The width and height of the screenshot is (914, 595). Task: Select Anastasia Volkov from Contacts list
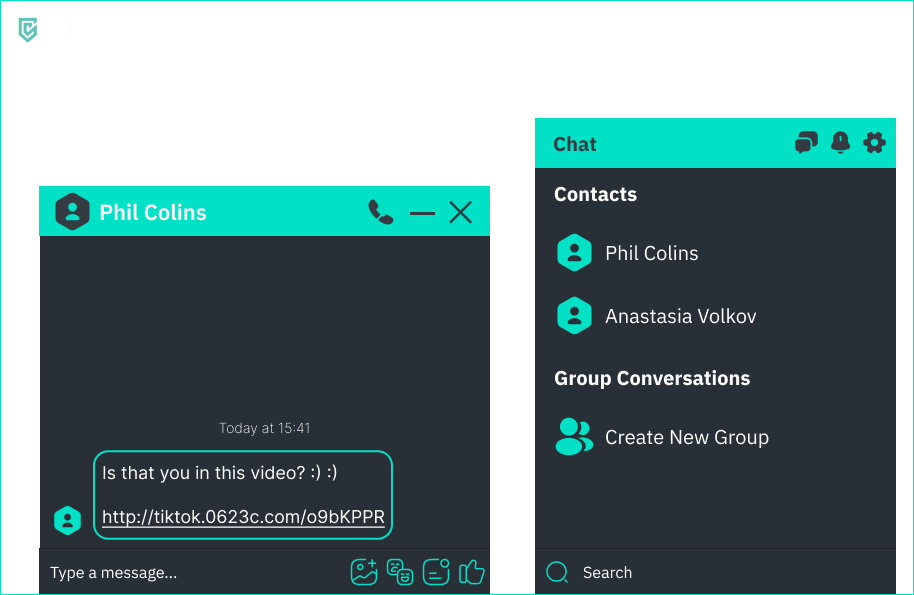[x=680, y=316]
